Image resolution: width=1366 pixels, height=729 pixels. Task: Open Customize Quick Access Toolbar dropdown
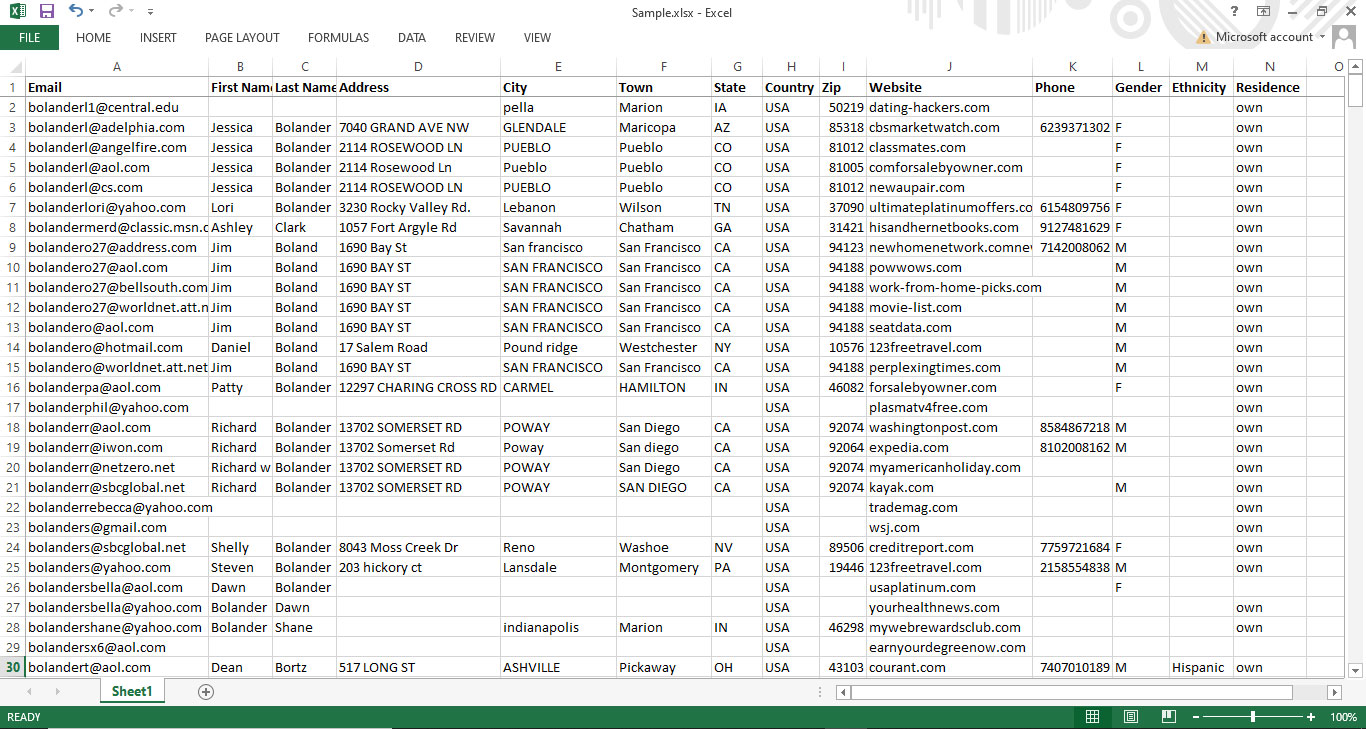tap(150, 12)
